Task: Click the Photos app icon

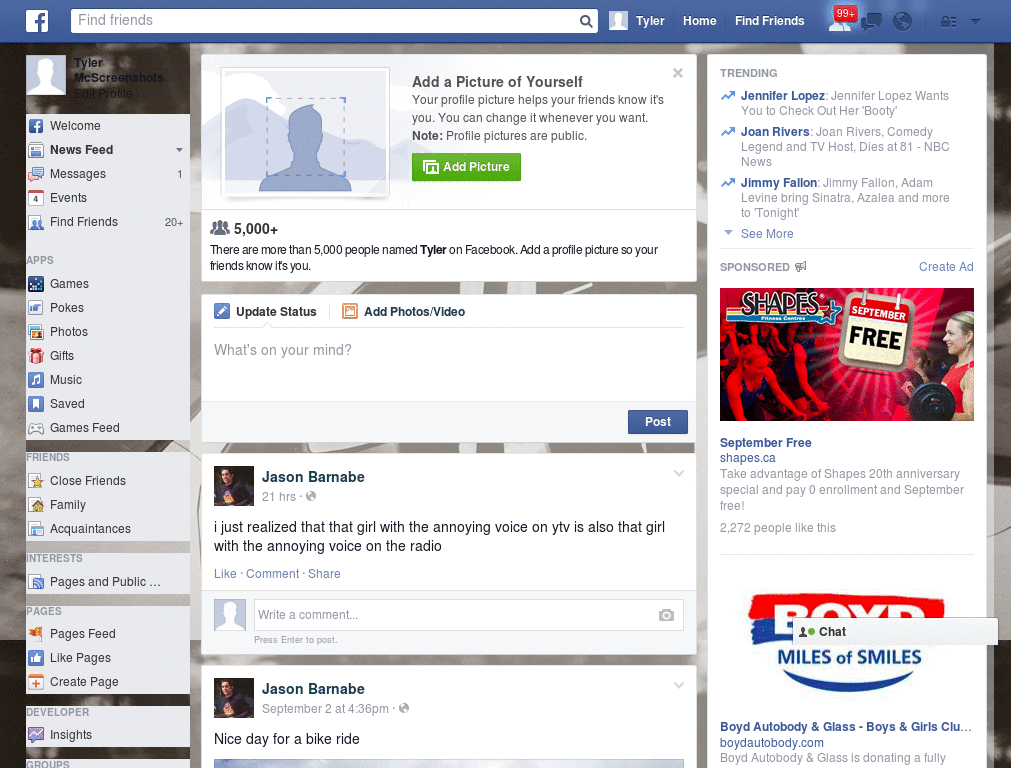Action: pyautogui.click(x=36, y=332)
